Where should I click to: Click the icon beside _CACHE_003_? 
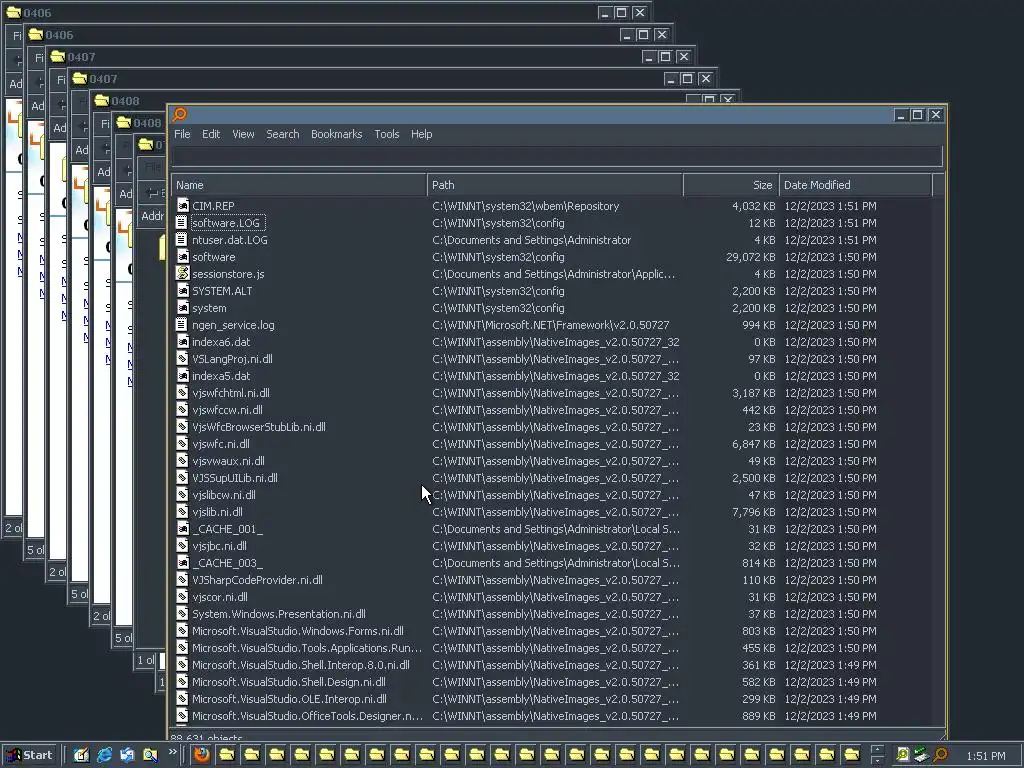[x=183, y=563]
